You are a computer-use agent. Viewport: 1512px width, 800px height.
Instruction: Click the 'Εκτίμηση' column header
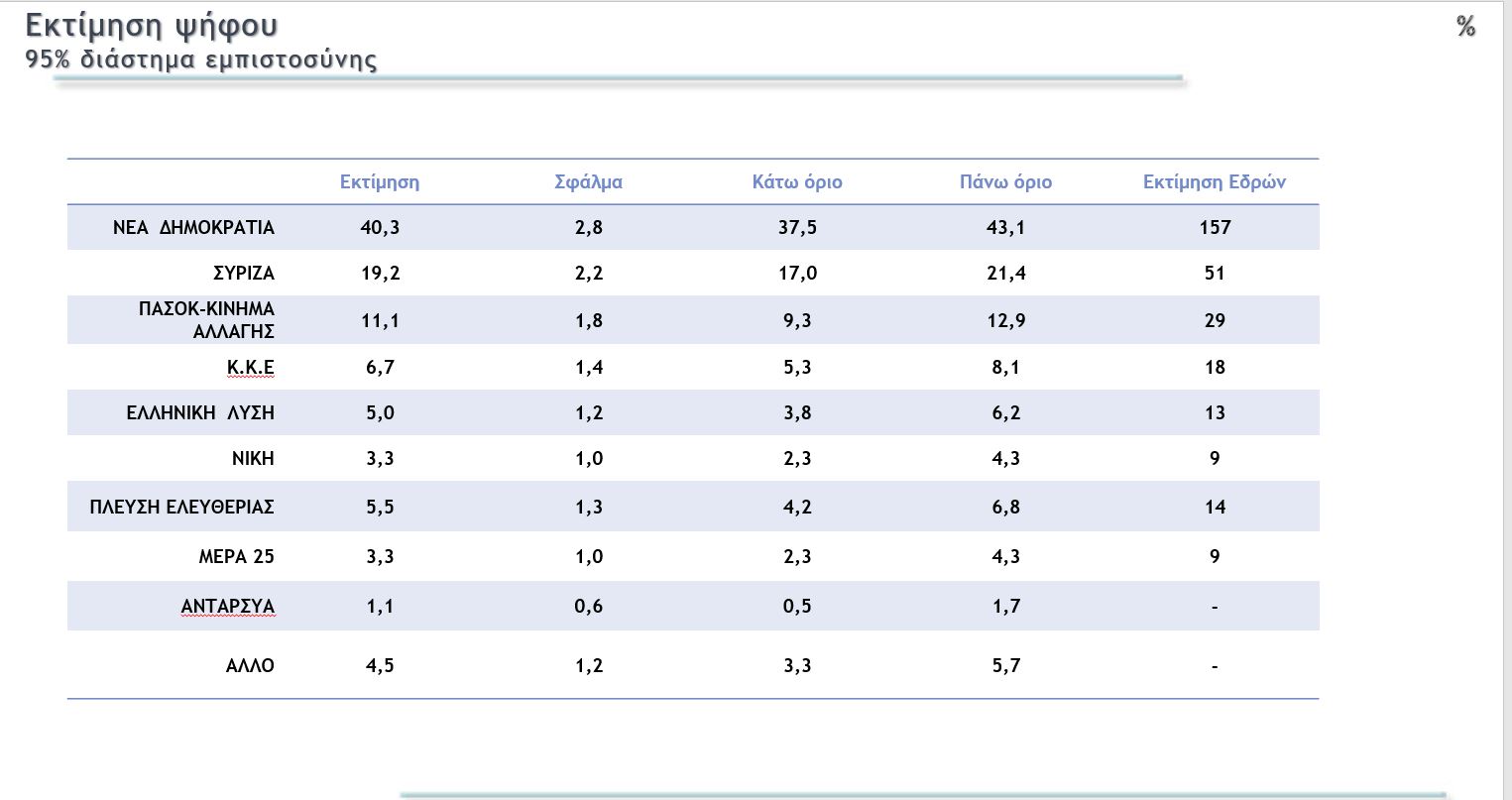point(380,182)
